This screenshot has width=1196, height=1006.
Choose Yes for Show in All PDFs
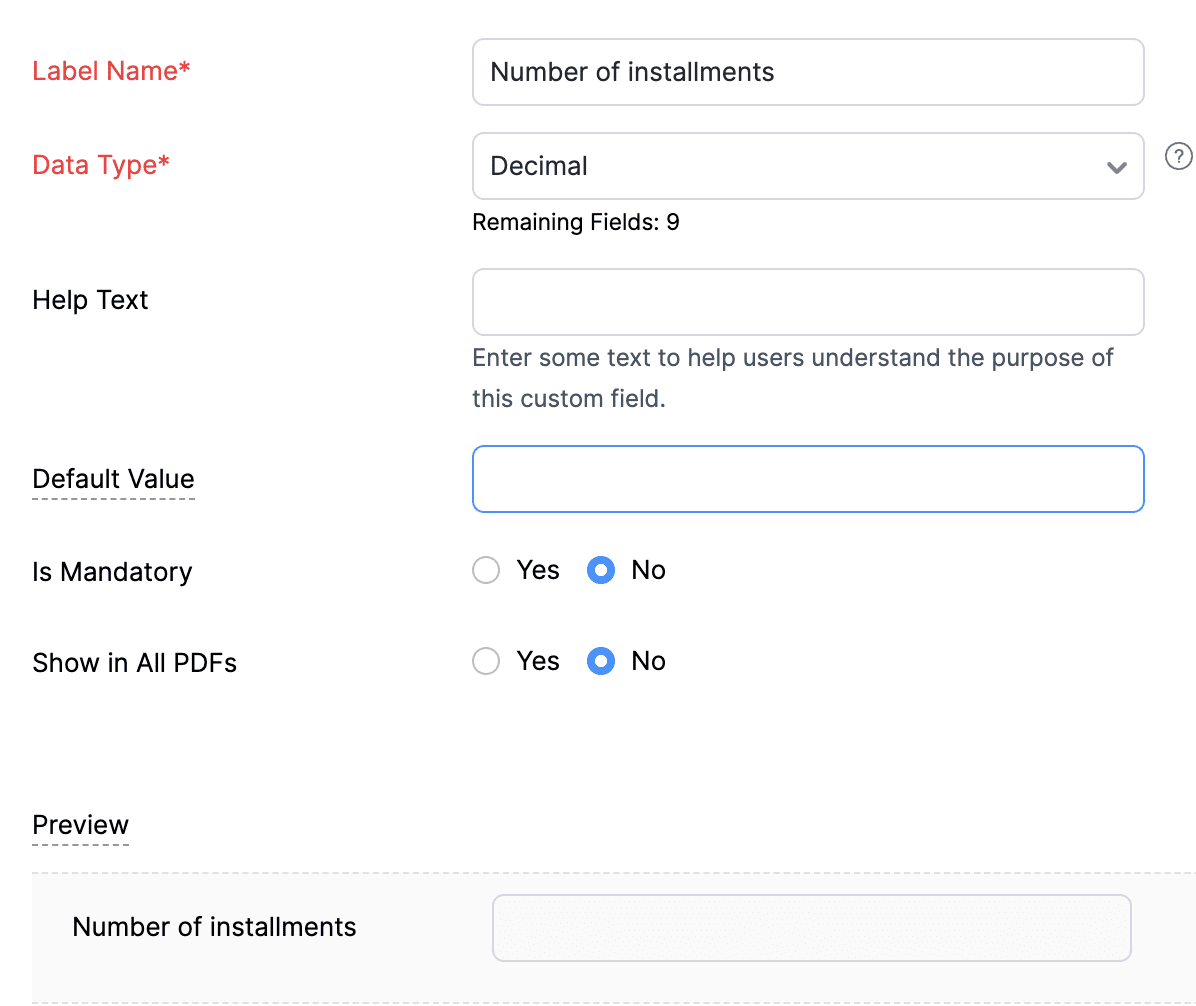point(486,660)
